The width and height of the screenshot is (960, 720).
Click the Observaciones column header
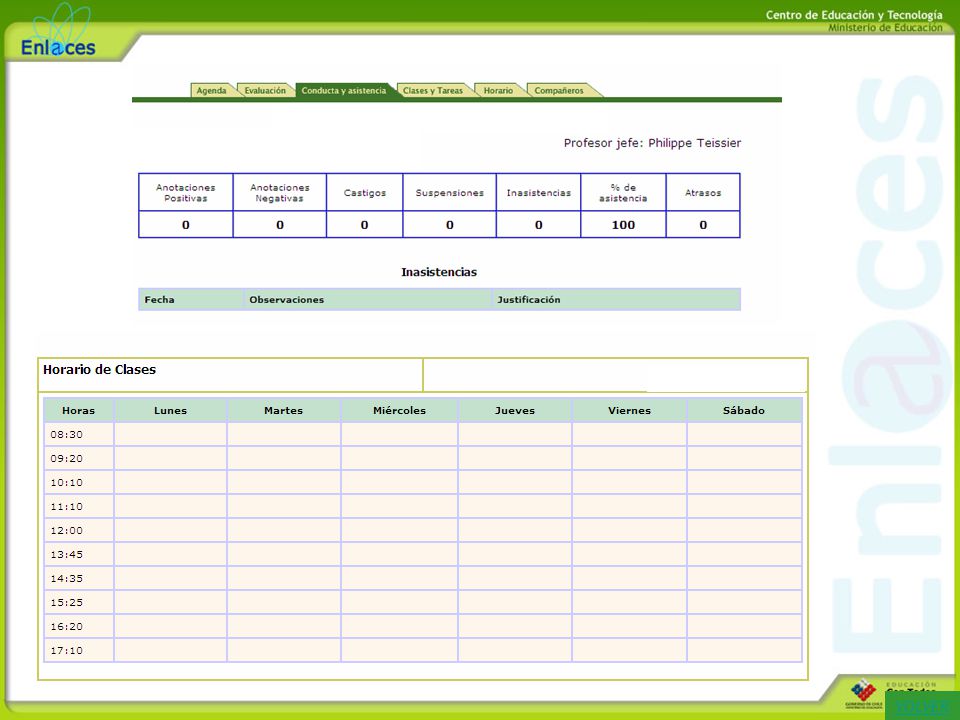[x=368, y=299]
